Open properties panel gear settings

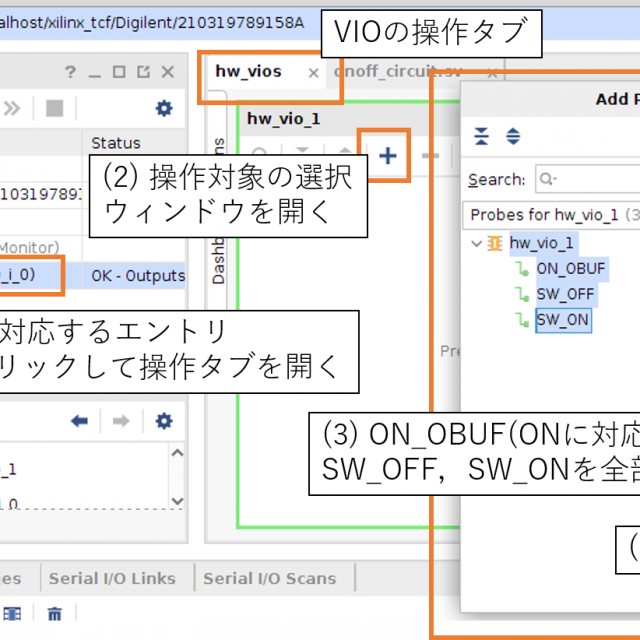[x=163, y=421]
